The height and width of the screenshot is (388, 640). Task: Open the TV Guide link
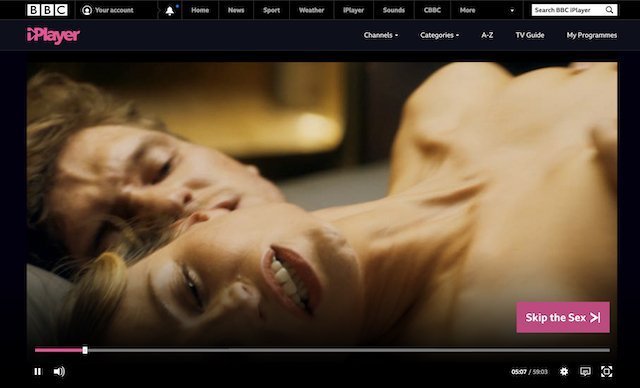[530, 35]
